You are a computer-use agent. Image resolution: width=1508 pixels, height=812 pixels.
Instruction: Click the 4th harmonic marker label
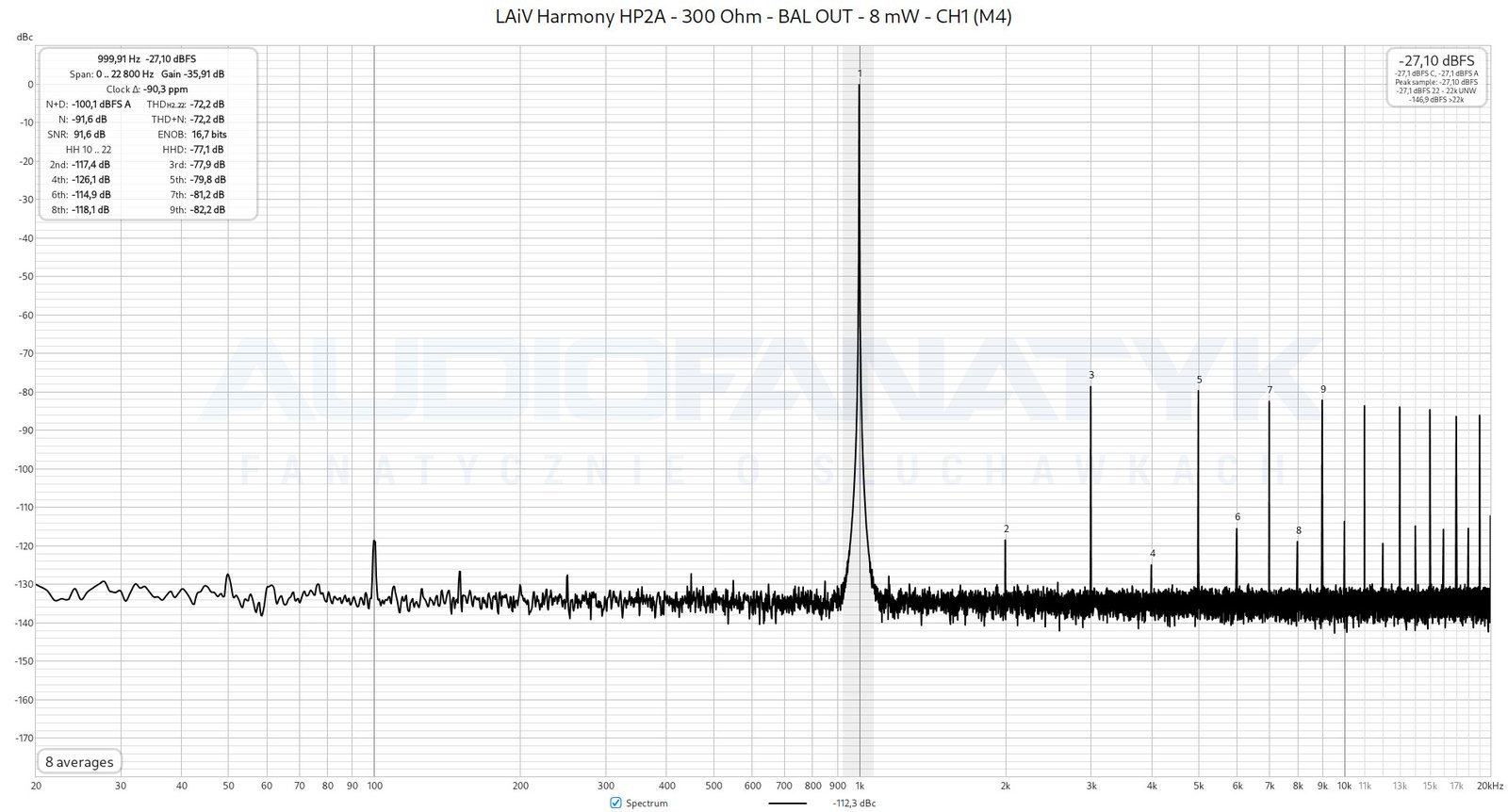pyautogui.click(x=1152, y=554)
